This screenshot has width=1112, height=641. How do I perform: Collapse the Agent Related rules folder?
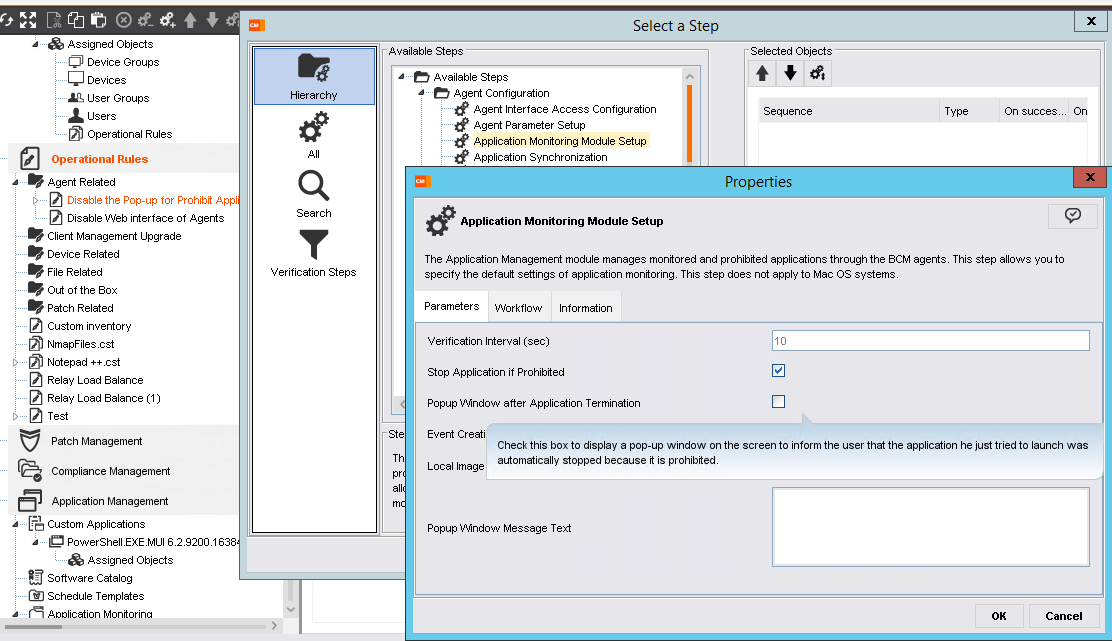(x=16, y=182)
